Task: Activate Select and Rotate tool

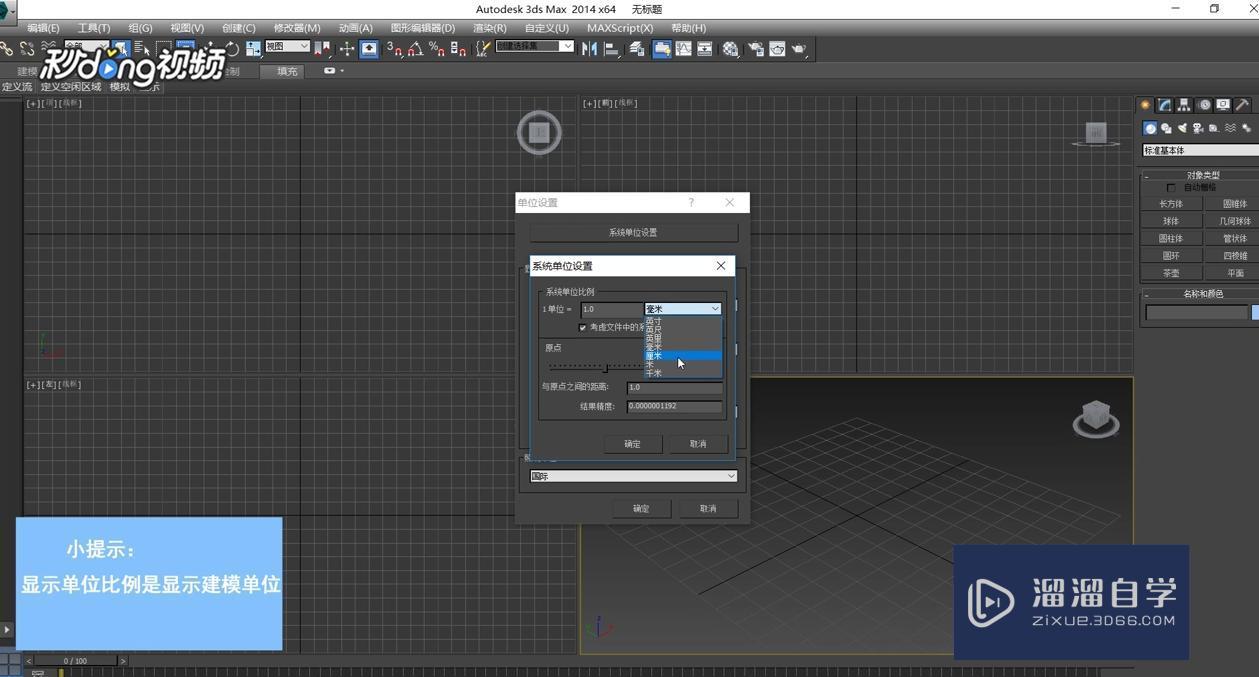Action: [x=232, y=48]
